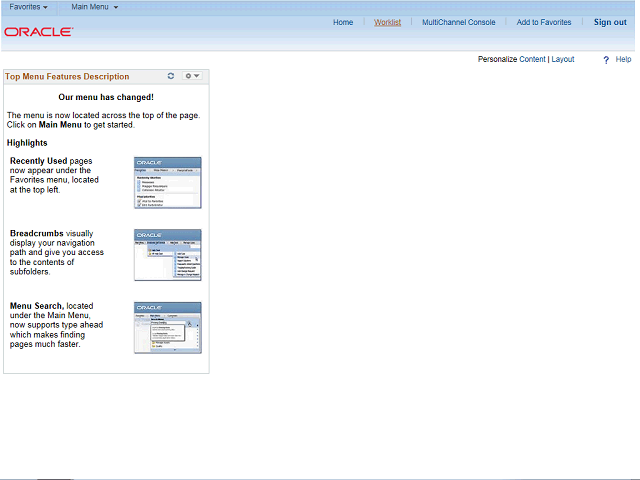
Task: Open the Favorites dropdown menu
Action: pyautogui.click(x=29, y=7)
